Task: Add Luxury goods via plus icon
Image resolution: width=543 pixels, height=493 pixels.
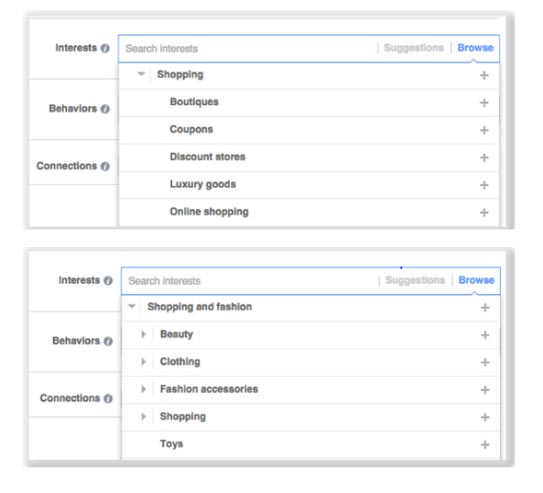Action: [484, 185]
